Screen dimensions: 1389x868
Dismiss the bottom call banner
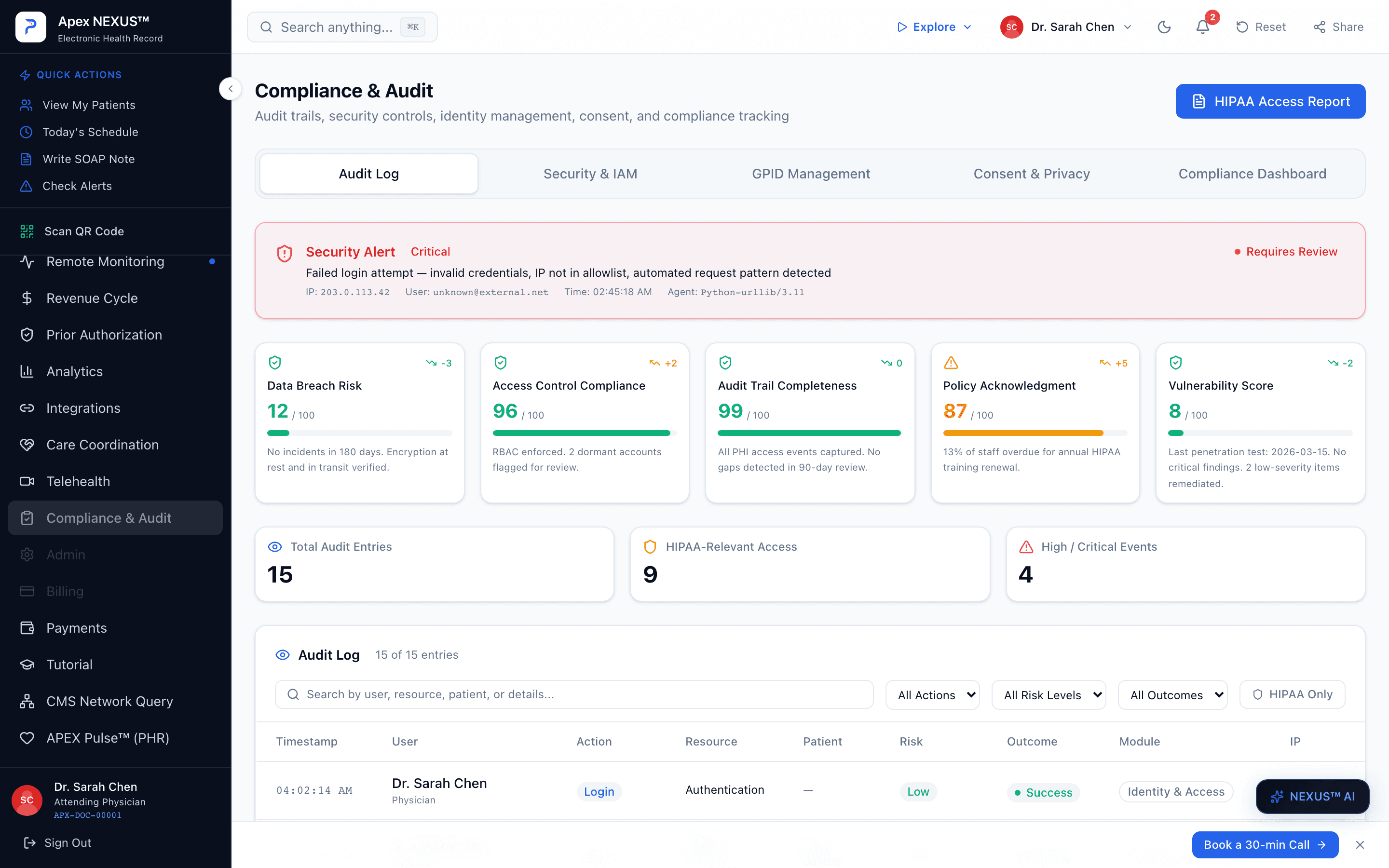coord(1360,844)
